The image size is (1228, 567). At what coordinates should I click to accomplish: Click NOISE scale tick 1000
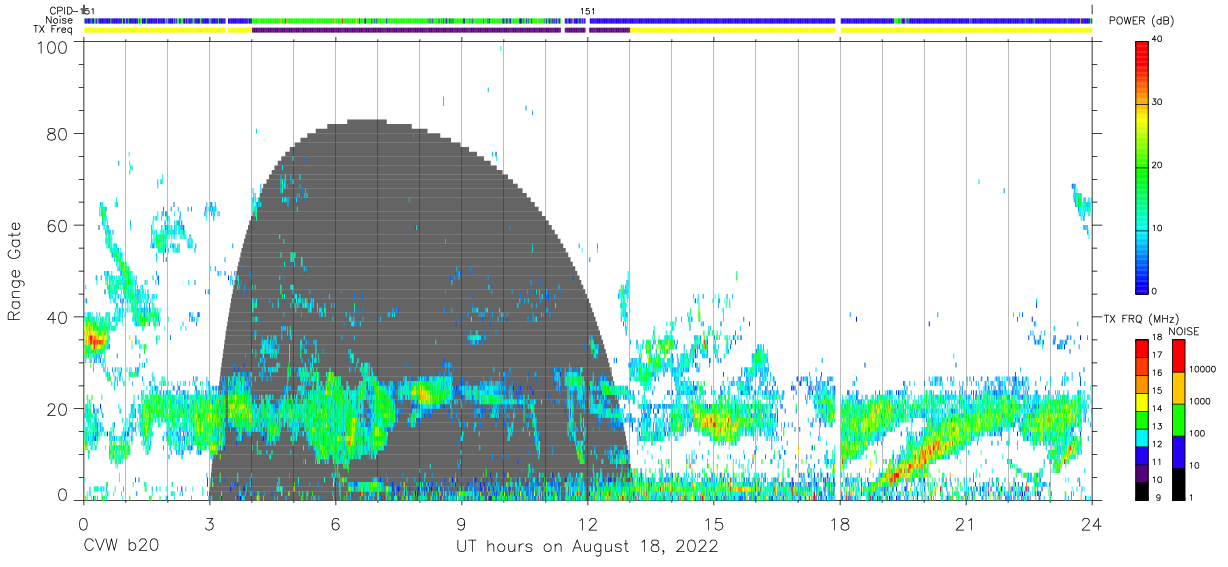tap(1199, 401)
